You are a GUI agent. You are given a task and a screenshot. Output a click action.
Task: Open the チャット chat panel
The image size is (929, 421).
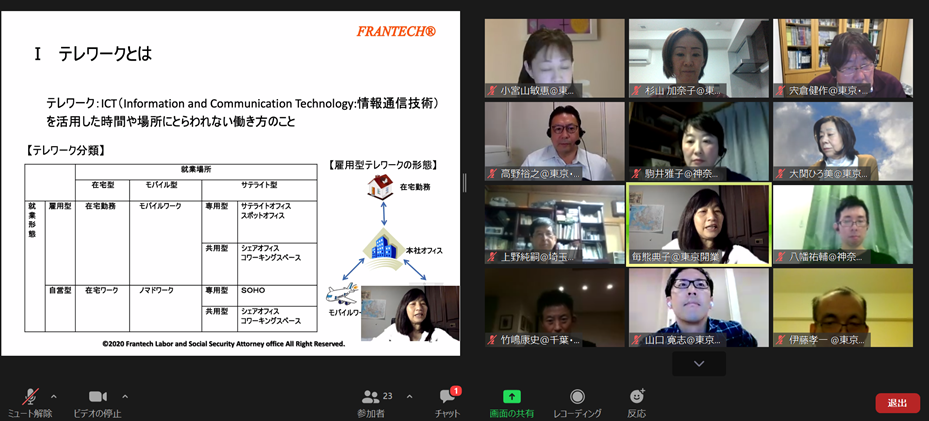click(447, 398)
